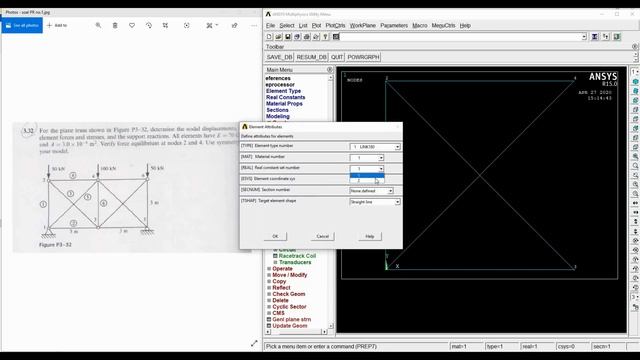The width and height of the screenshot is (640, 360).
Task: Expand the Copy tree node
Action: (269, 281)
